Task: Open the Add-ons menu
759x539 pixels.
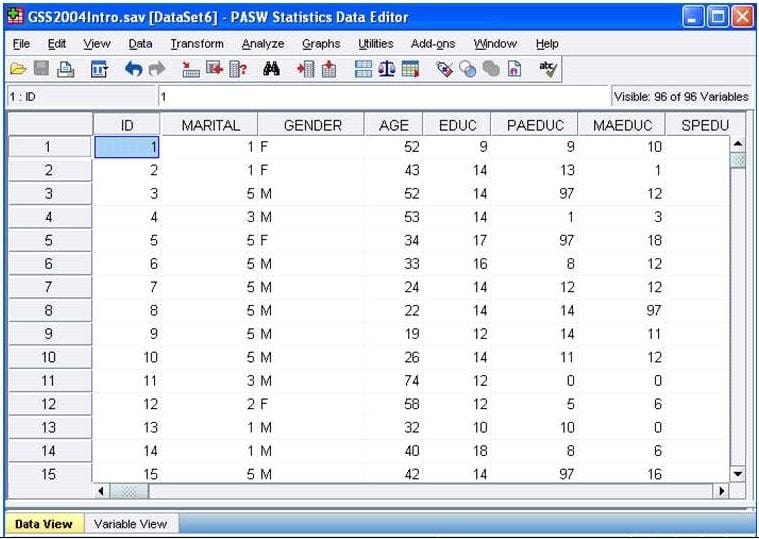Action: (x=433, y=44)
